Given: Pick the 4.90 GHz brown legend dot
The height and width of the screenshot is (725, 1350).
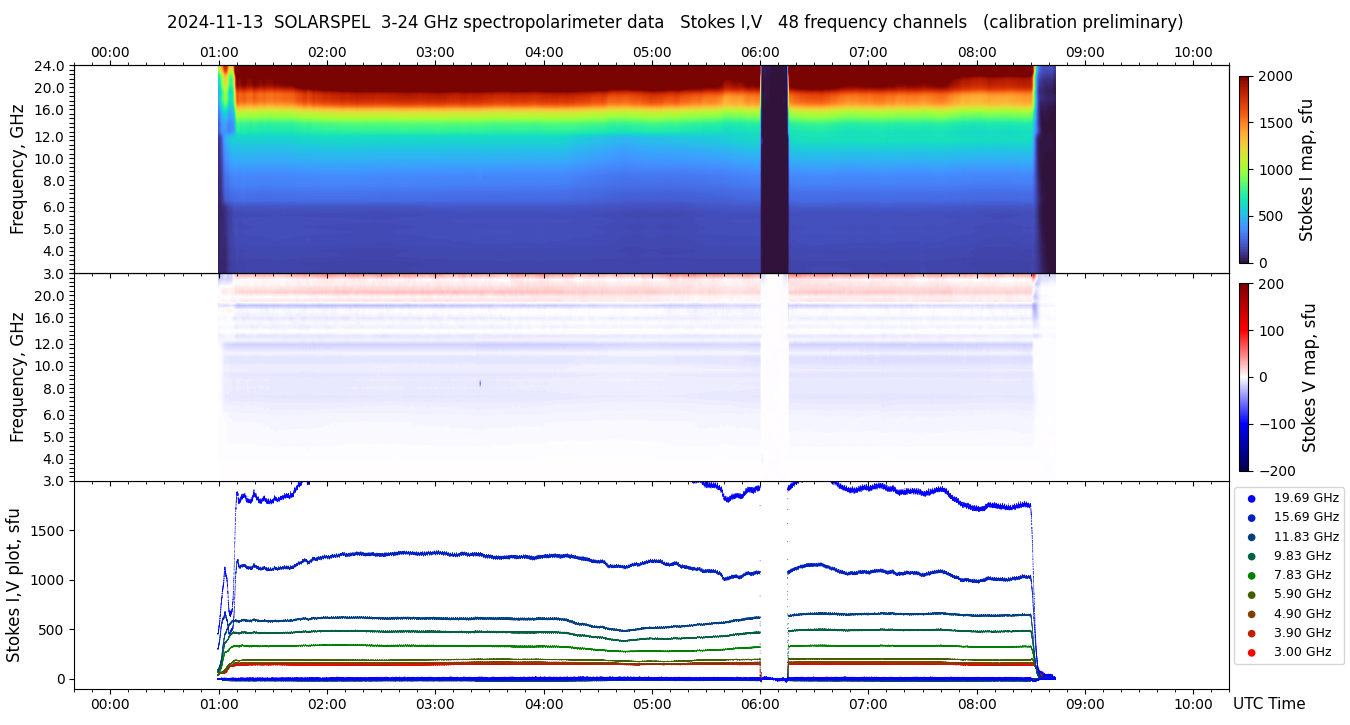Looking at the screenshot, I should (1251, 614).
